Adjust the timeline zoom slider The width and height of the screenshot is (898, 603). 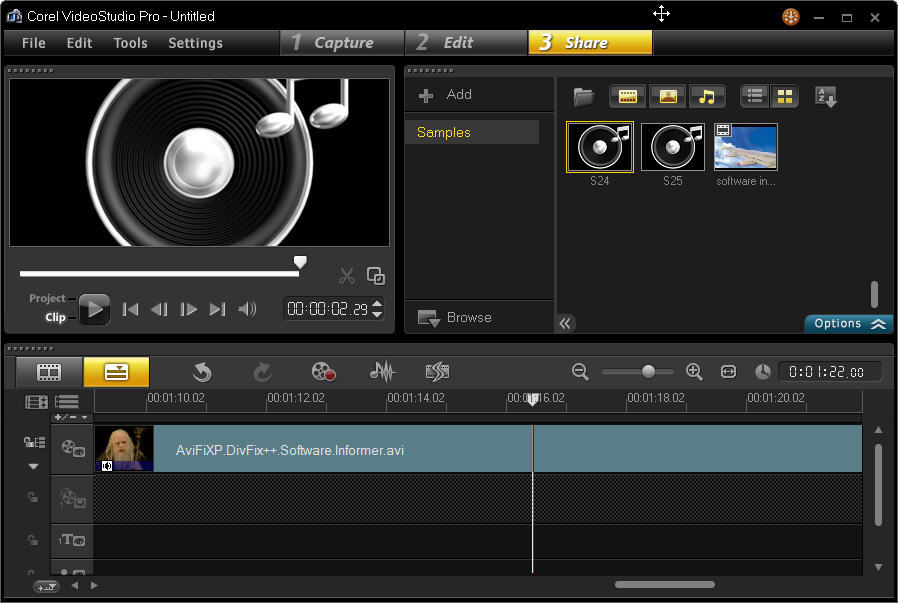click(648, 372)
